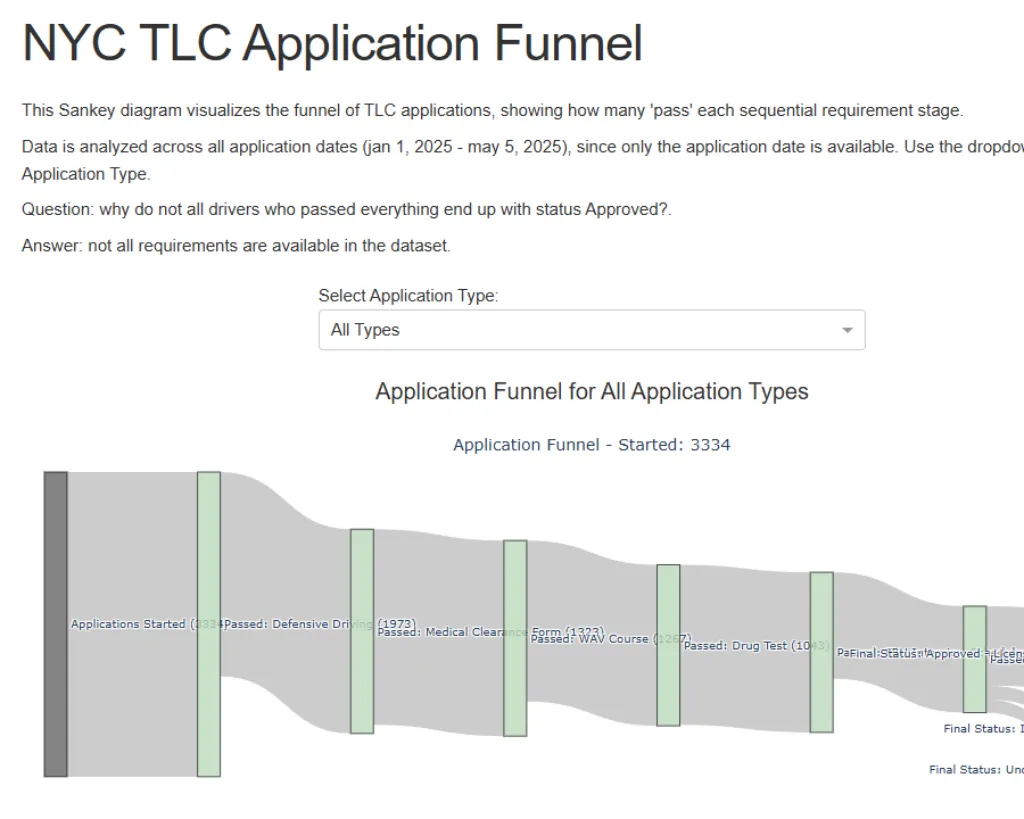Image resolution: width=1024 pixels, height=819 pixels.
Task: Click the NYC TLC Application Funnel page heading
Action: click(x=332, y=43)
